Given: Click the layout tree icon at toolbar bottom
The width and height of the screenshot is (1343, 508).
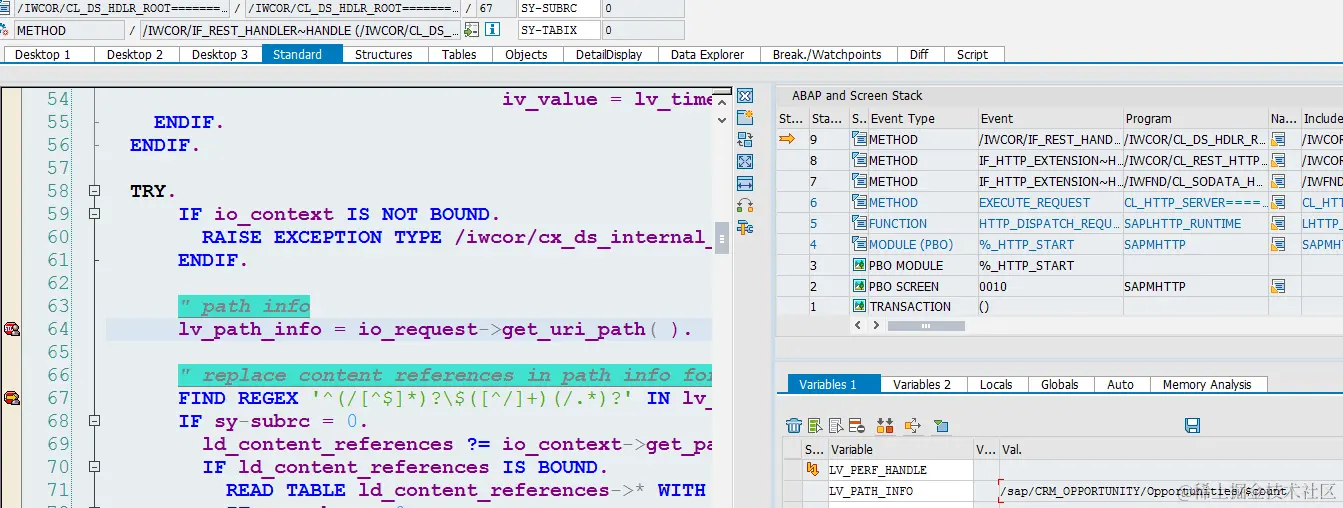Looking at the screenshot, I should pos(744,228).
